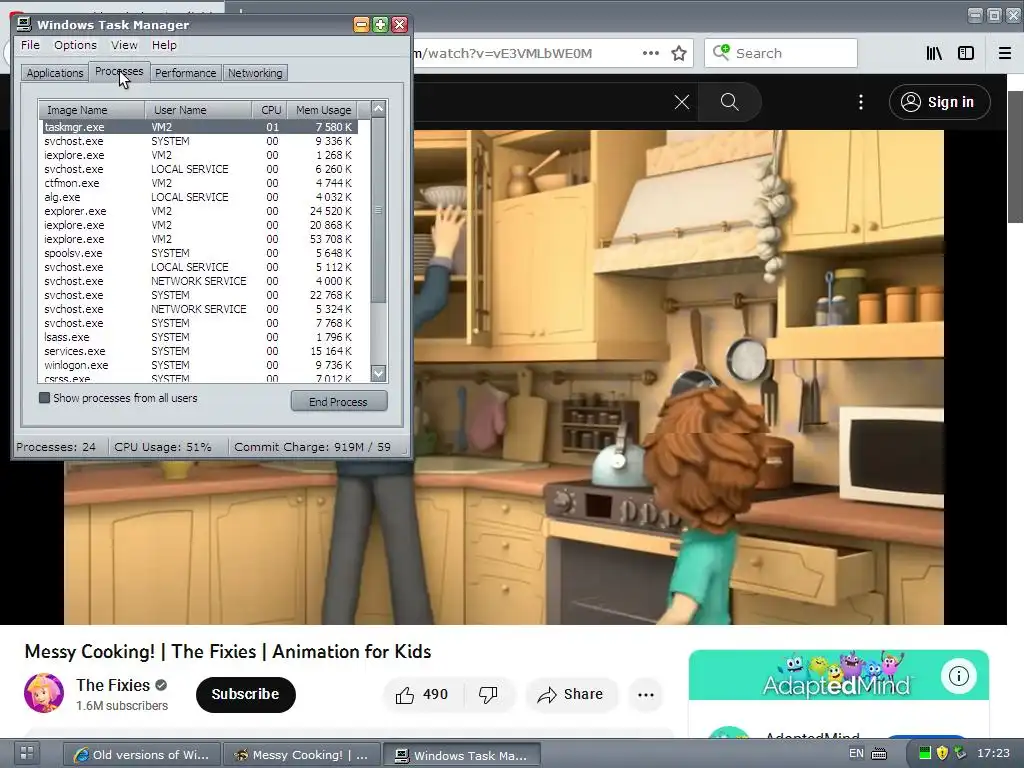Click the taskbar clock showing 17:23

[993, 753]
